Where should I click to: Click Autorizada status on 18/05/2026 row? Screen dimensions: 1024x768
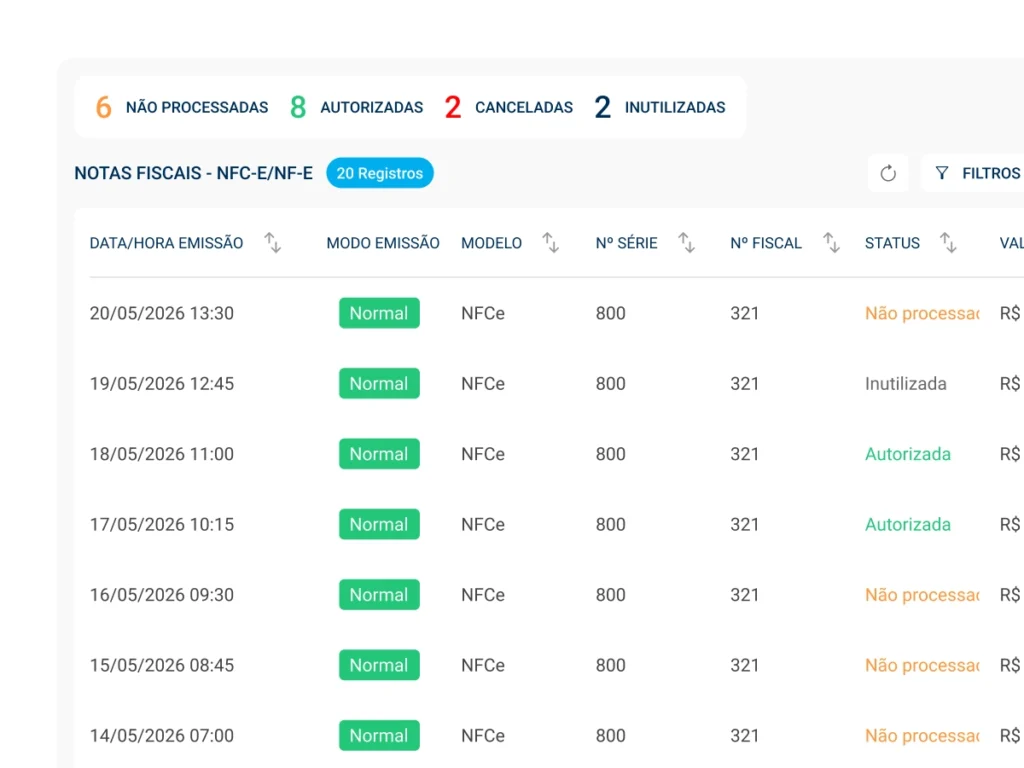point(908,454)
